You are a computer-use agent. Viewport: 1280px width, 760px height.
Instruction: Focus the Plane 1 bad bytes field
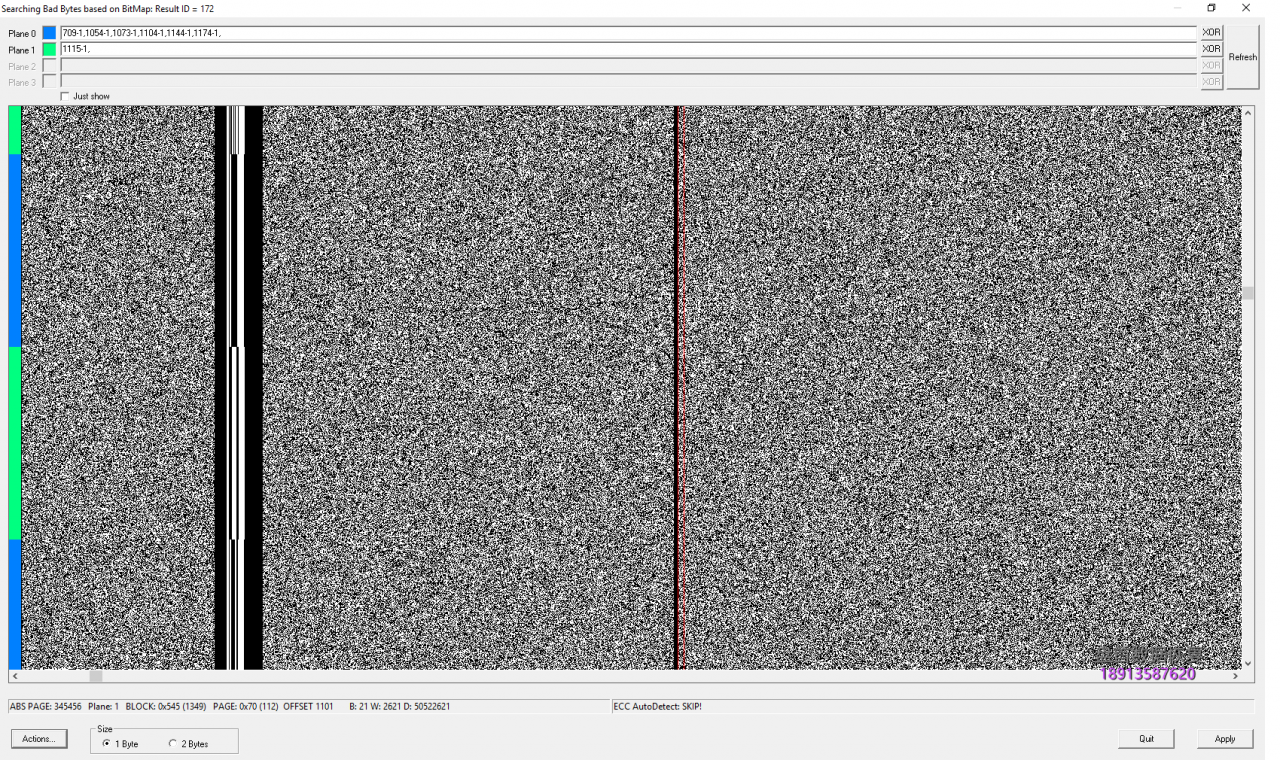pos(627,49)
